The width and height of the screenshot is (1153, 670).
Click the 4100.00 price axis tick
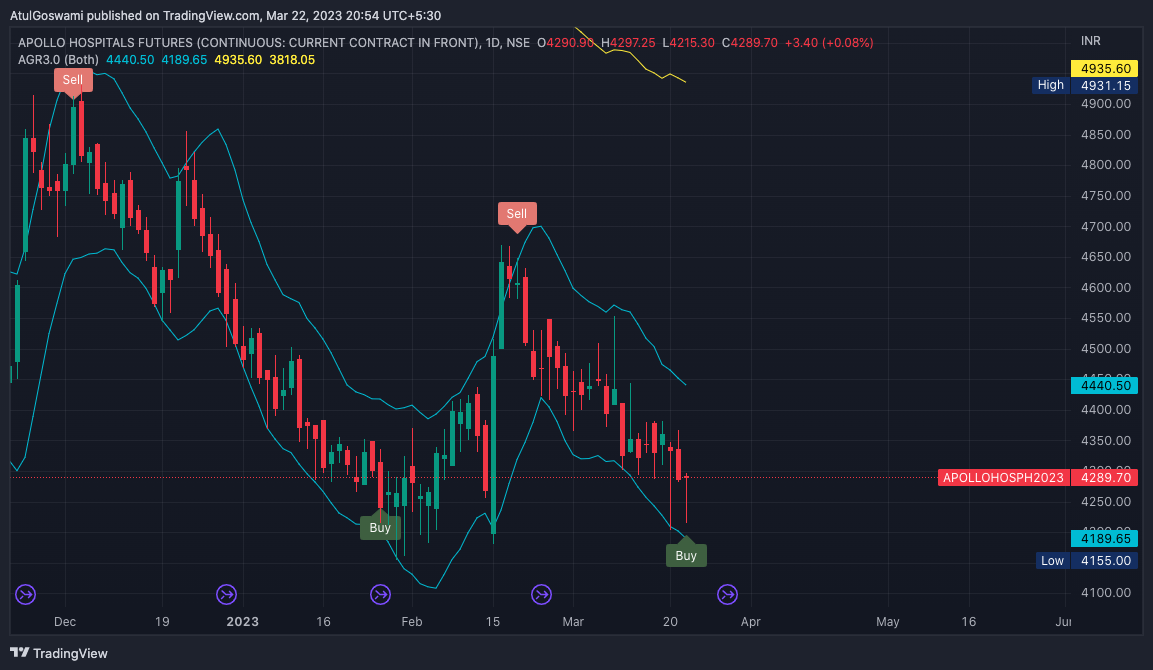[1106, 592]
